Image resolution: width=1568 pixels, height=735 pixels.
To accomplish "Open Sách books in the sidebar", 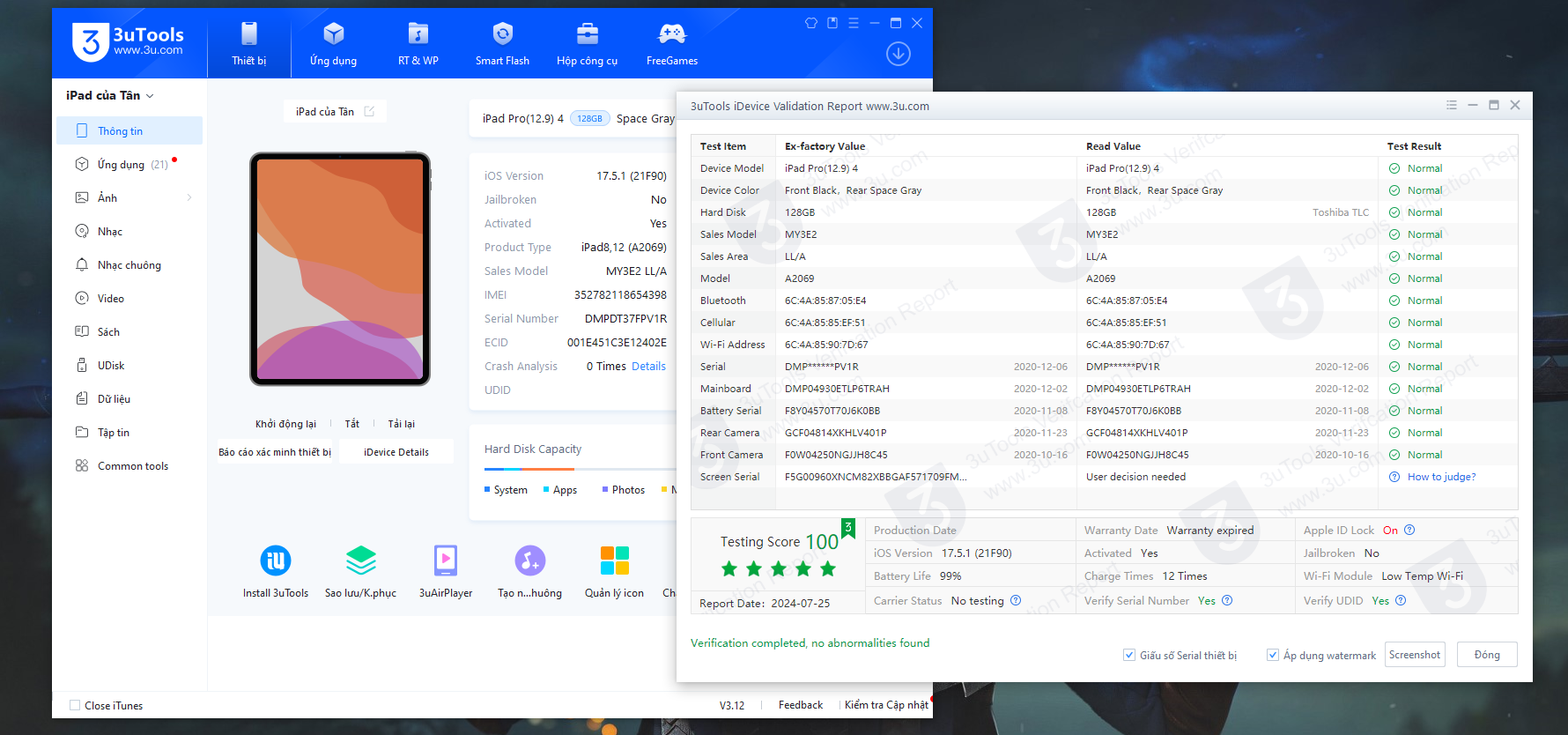I will pyautogui.click(x=129, y=331).
